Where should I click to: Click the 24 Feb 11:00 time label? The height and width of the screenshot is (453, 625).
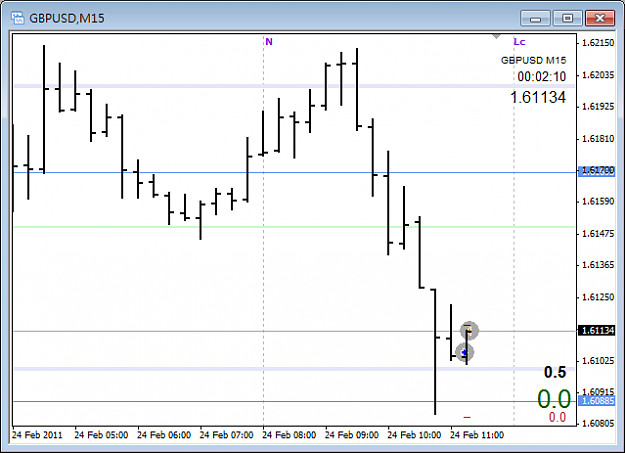477,435
